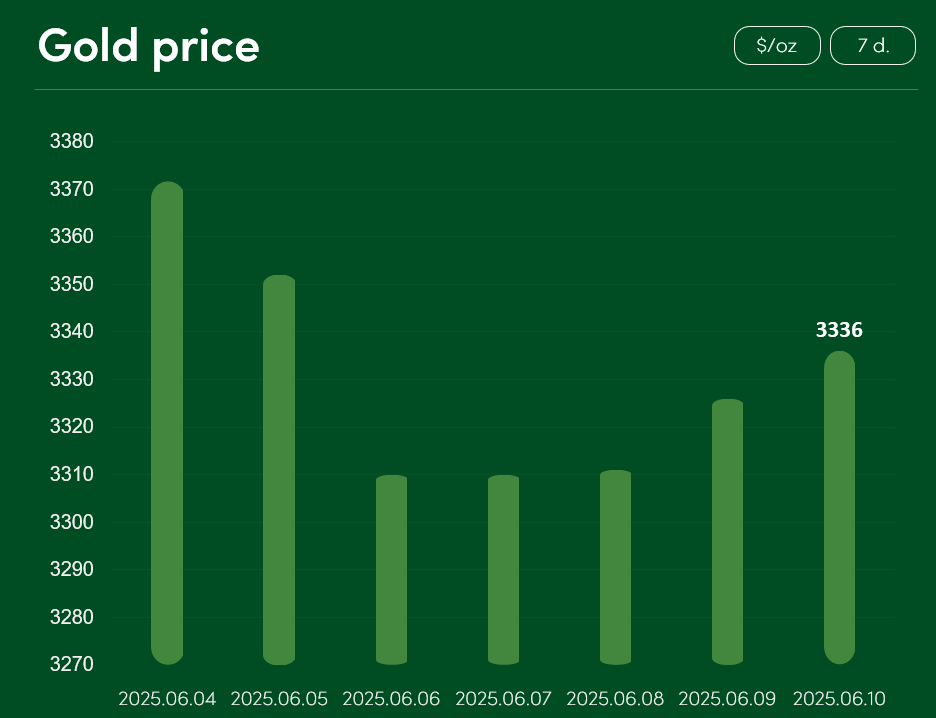Screen dimensions: 936x718
Task: Click the 2025.06.09 date label
Action: 728,698
